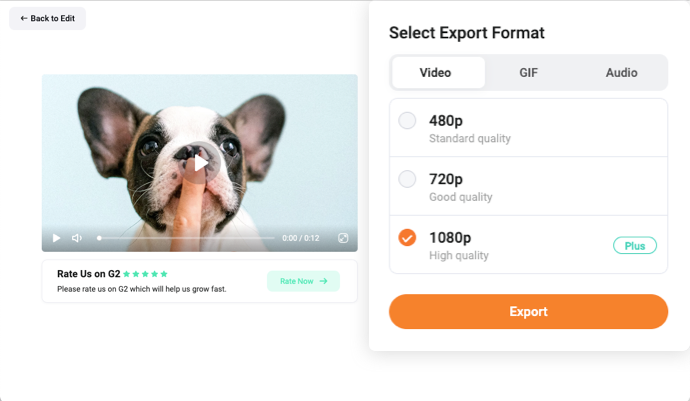Click the arrow icon in Rate Now
The width and height of the screenshot is (690, 401).
point(323,281)
